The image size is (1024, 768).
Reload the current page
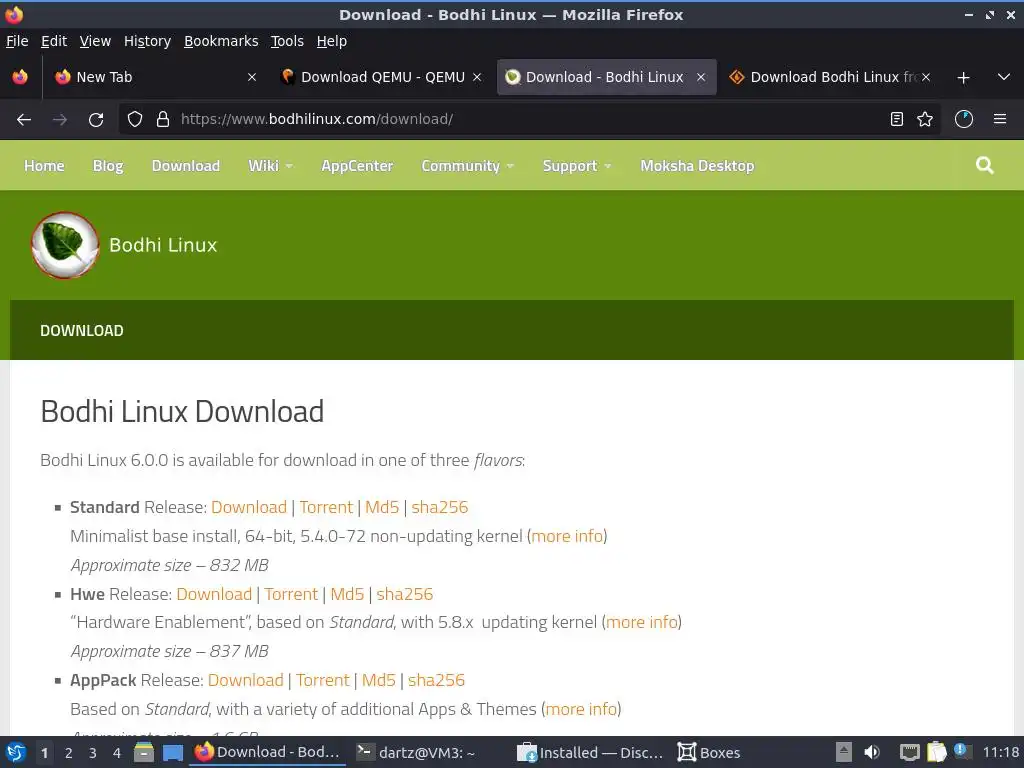96,120
